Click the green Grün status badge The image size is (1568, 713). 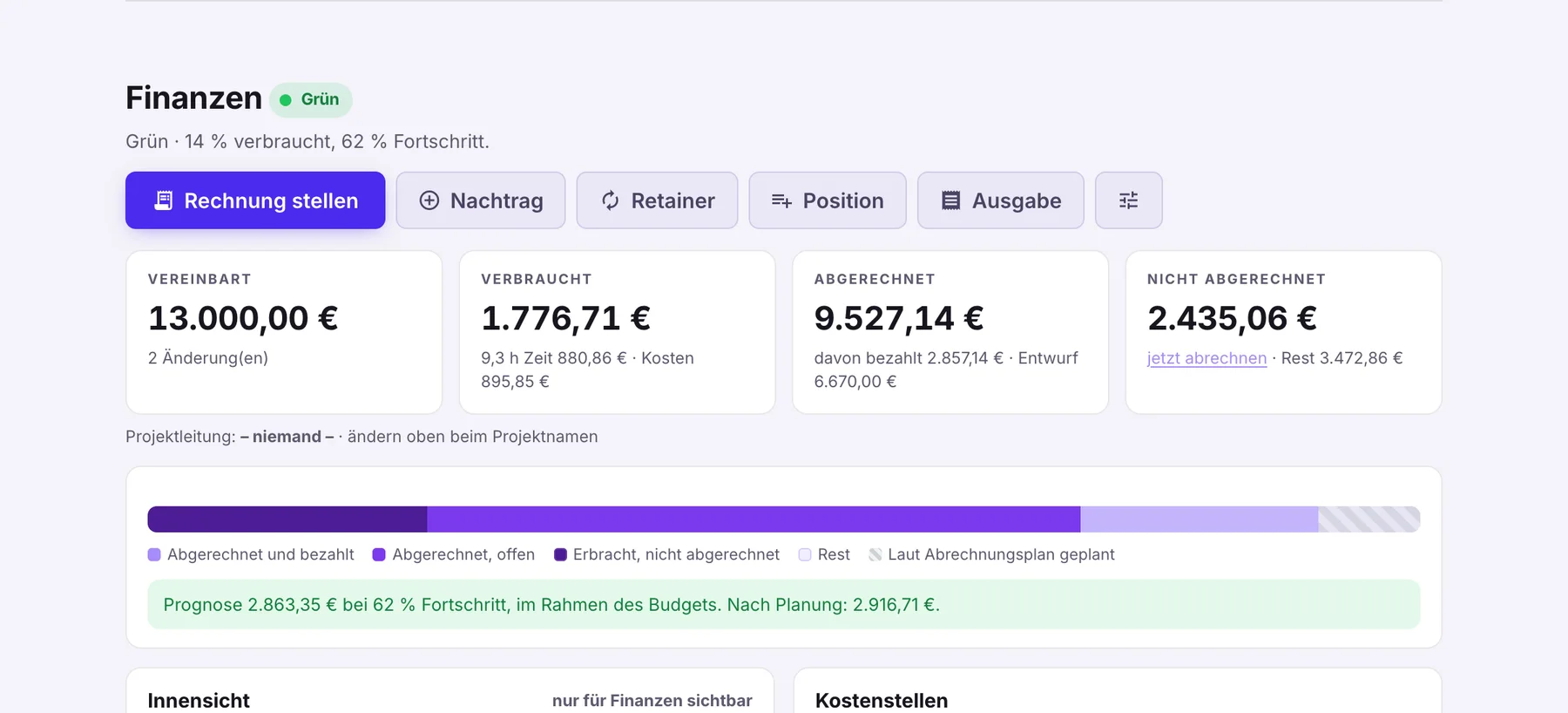[311, 99]
